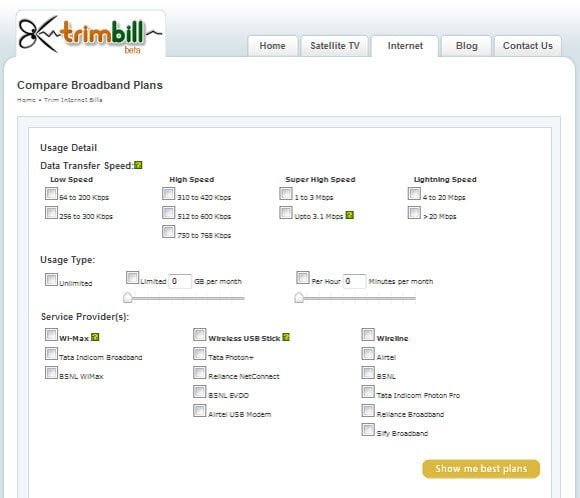Image resolution: width=580 pixels, height=498 pixels.
Task: Select the Unlimited usage type checkbox
Action: pos(51,280)
